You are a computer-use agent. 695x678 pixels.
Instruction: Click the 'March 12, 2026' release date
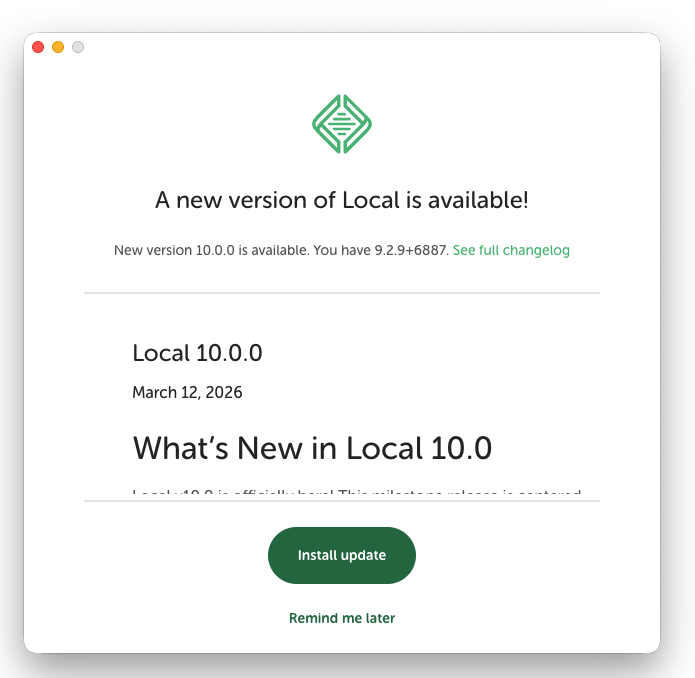click(x=187, y=392)
